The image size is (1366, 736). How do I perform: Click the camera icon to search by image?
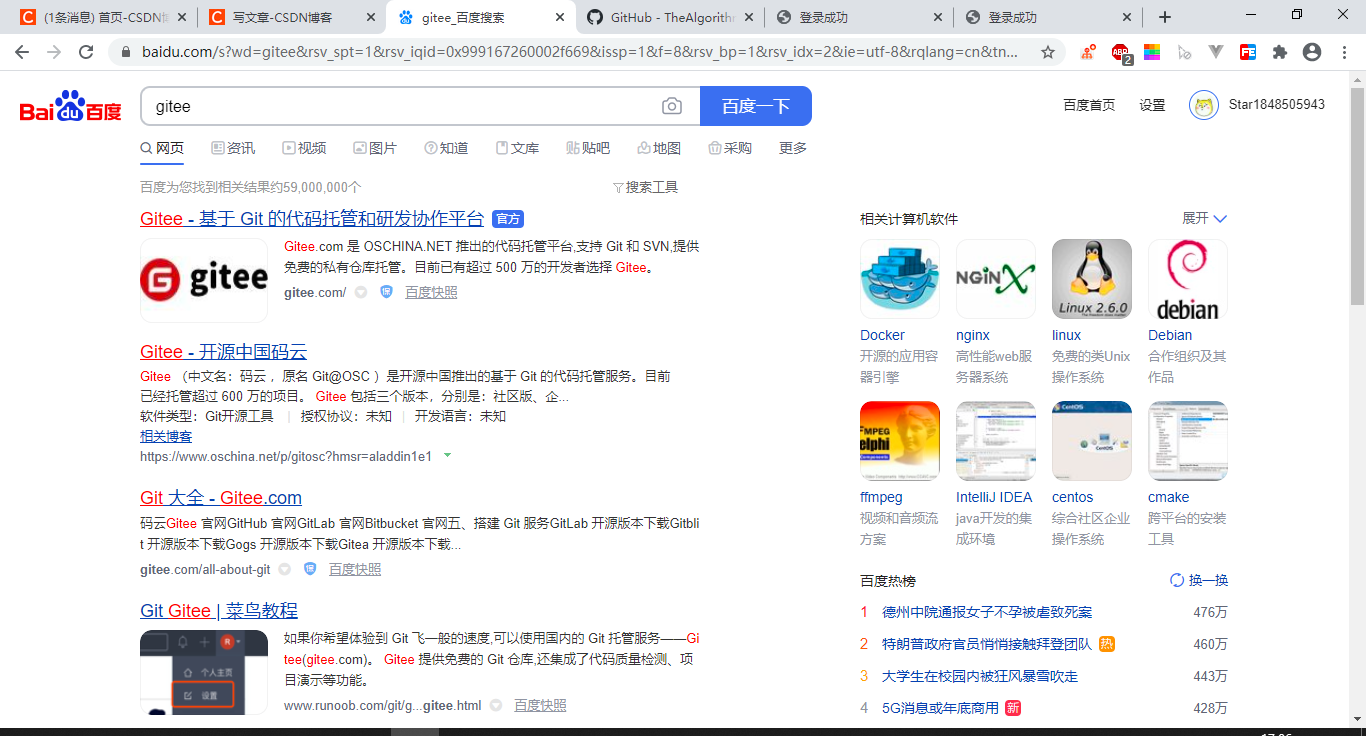(x=671, y=105)
